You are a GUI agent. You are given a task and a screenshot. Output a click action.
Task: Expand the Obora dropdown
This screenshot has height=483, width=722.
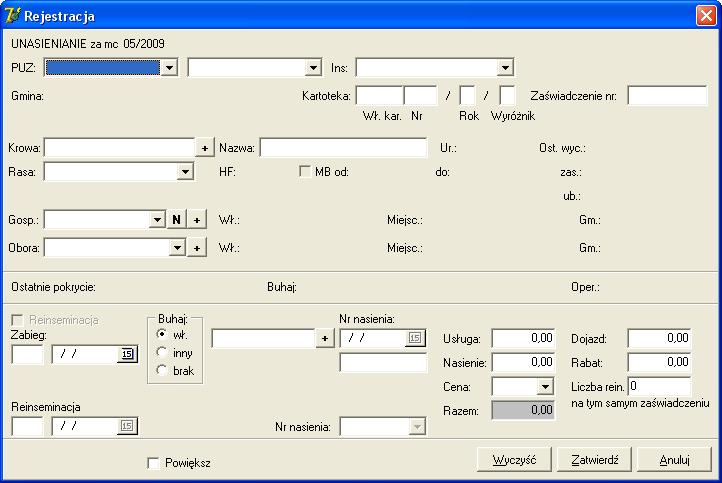coord(177,248)
